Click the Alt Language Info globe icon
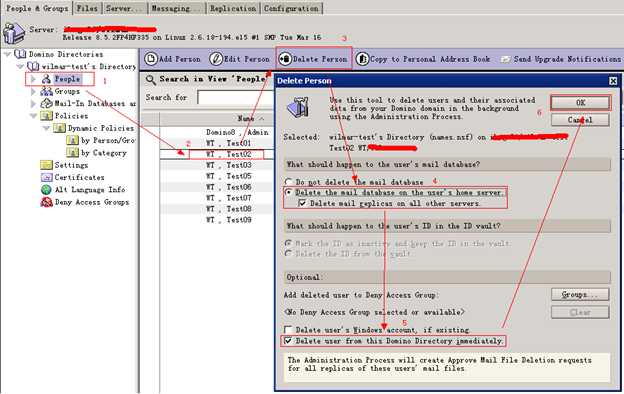Image resolution: width=624 pixels, height=394 pixels. coord(46,190)
